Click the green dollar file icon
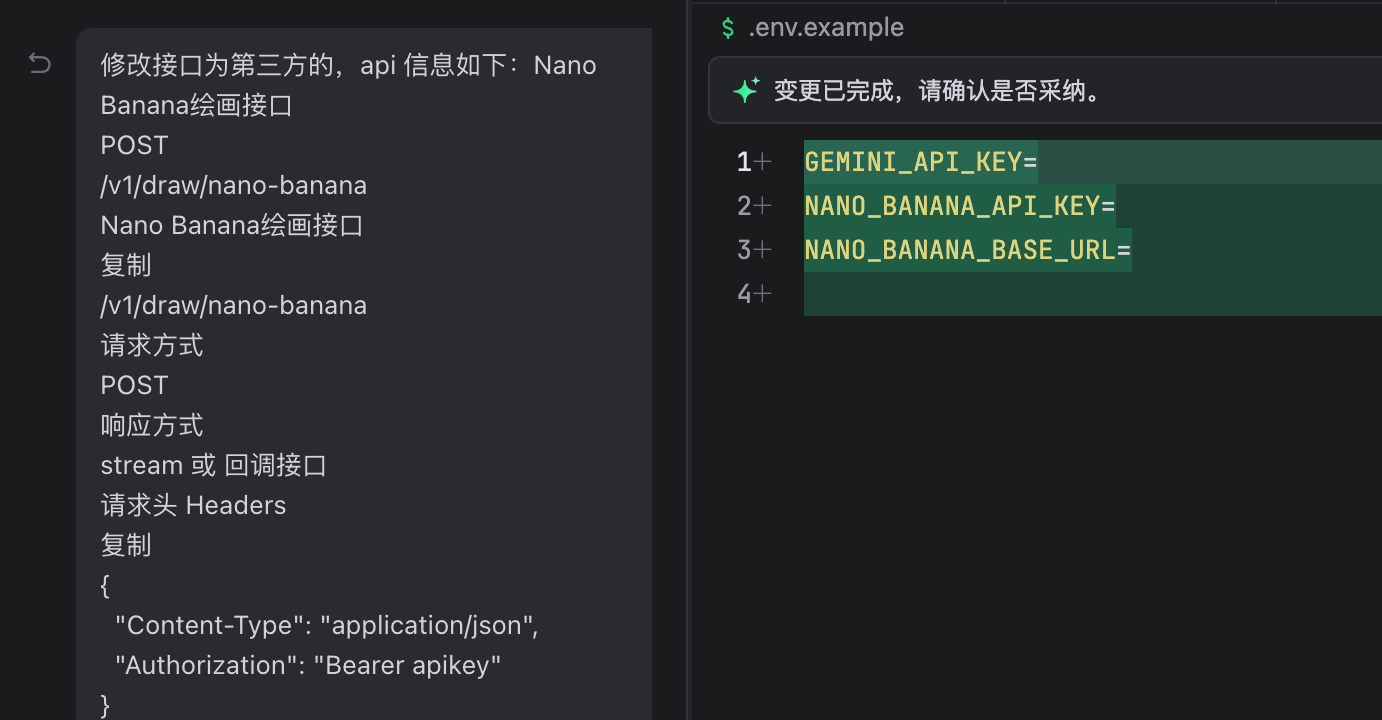 click(x=728, y=28)
